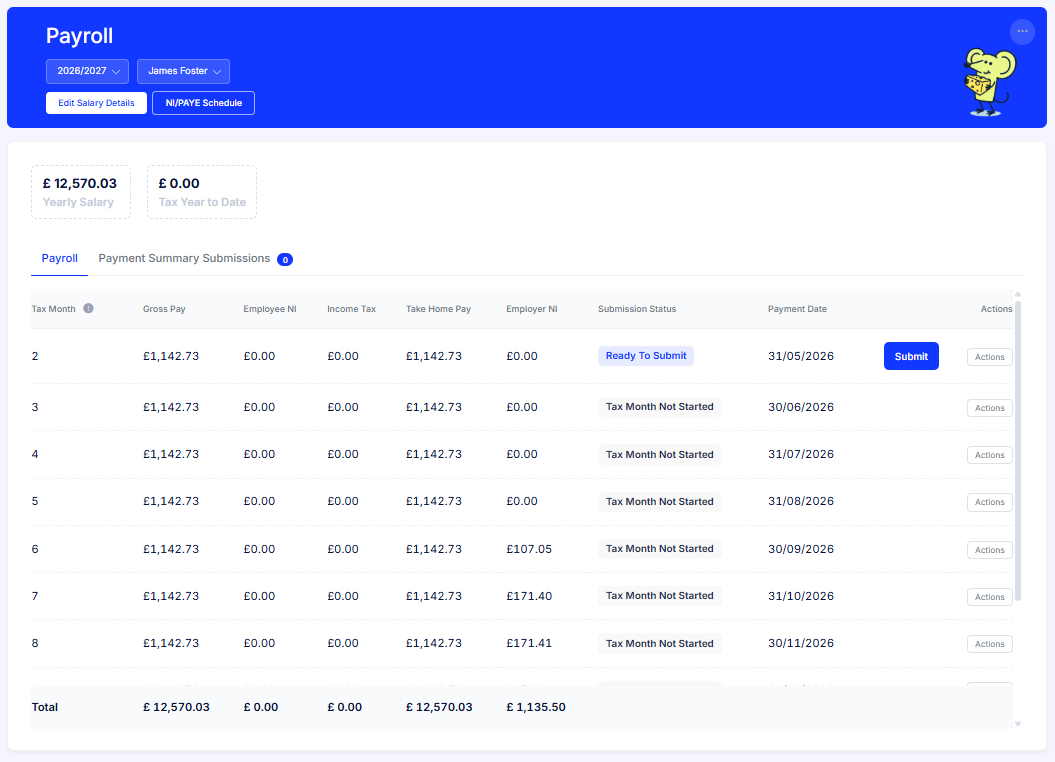Click the Employer NI column header
The width and height of the screenshot is (1055, 762).
[532, 309]
